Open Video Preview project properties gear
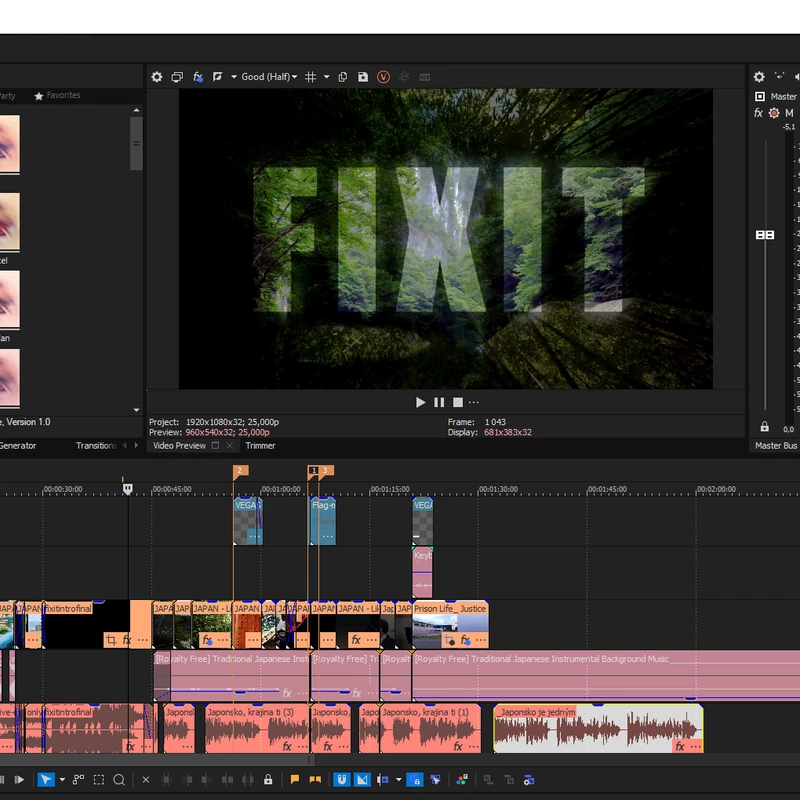Screen dimensions: 800x800 pyautogui.click(x=157, y=77)
